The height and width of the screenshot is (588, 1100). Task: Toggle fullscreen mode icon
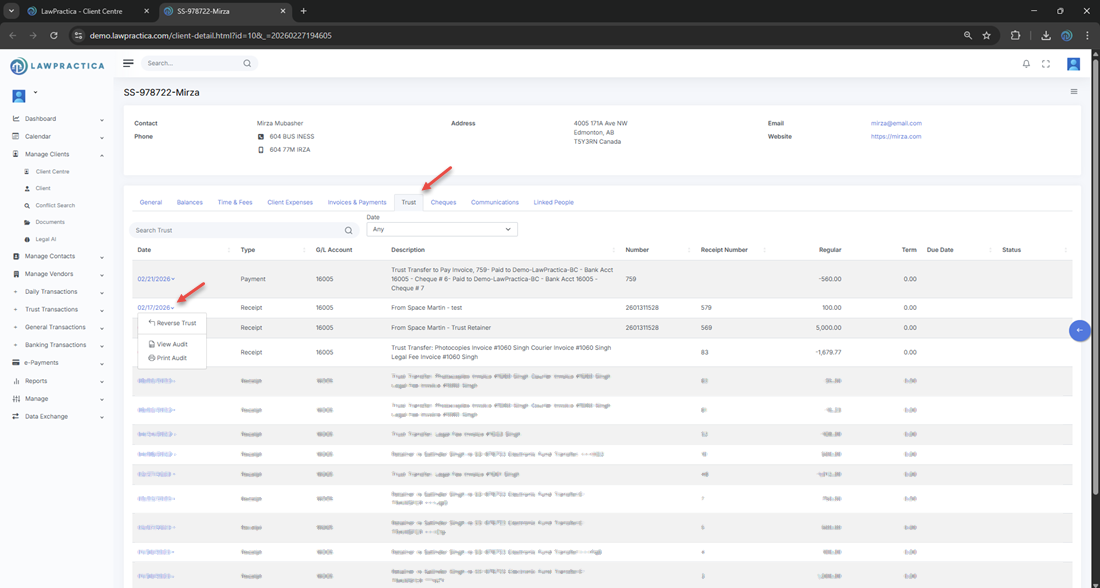1046,64
